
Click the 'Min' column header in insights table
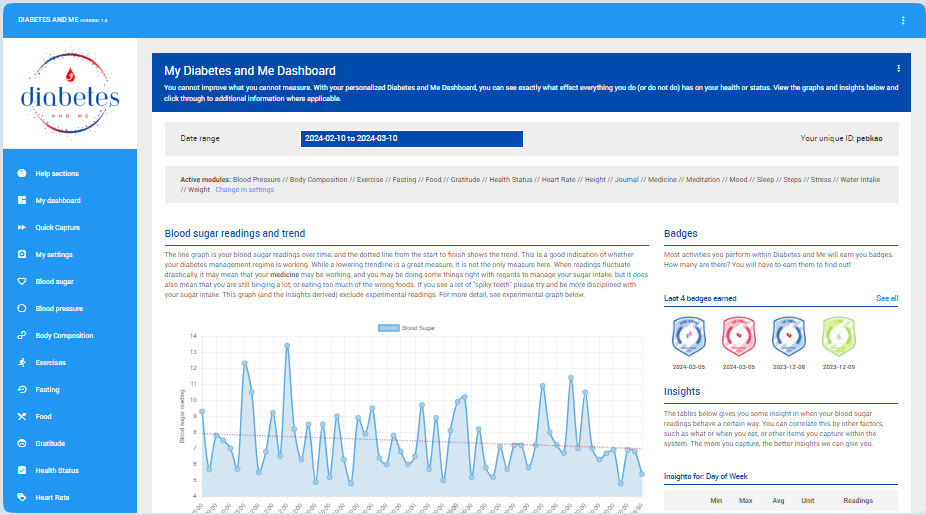(716, 500)
